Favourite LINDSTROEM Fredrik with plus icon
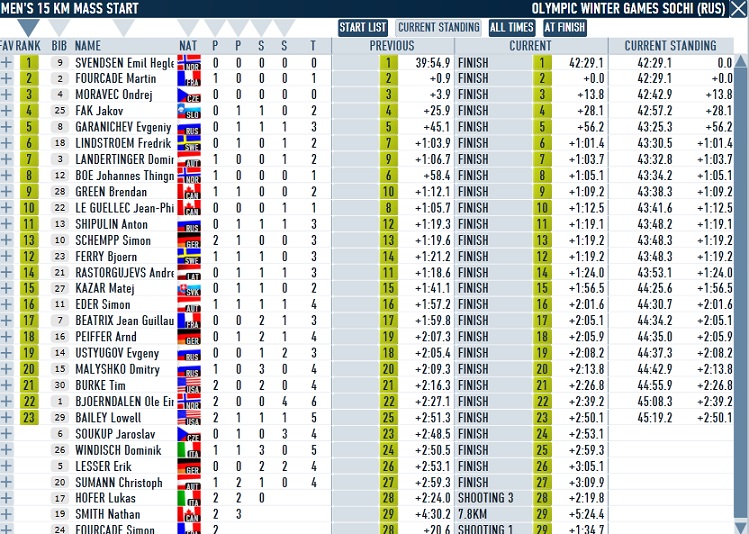 click(6, 143)
